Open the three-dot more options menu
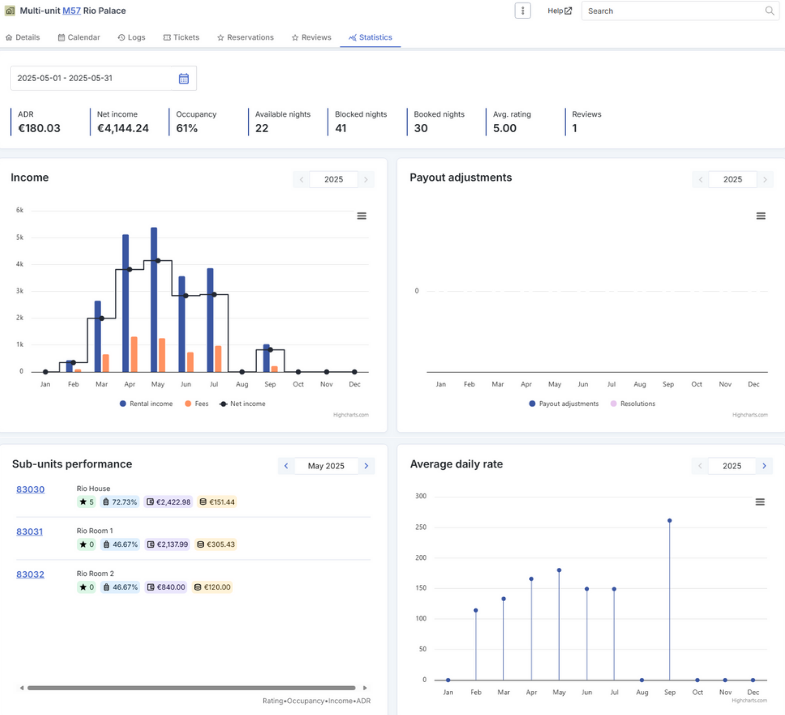 523,11
